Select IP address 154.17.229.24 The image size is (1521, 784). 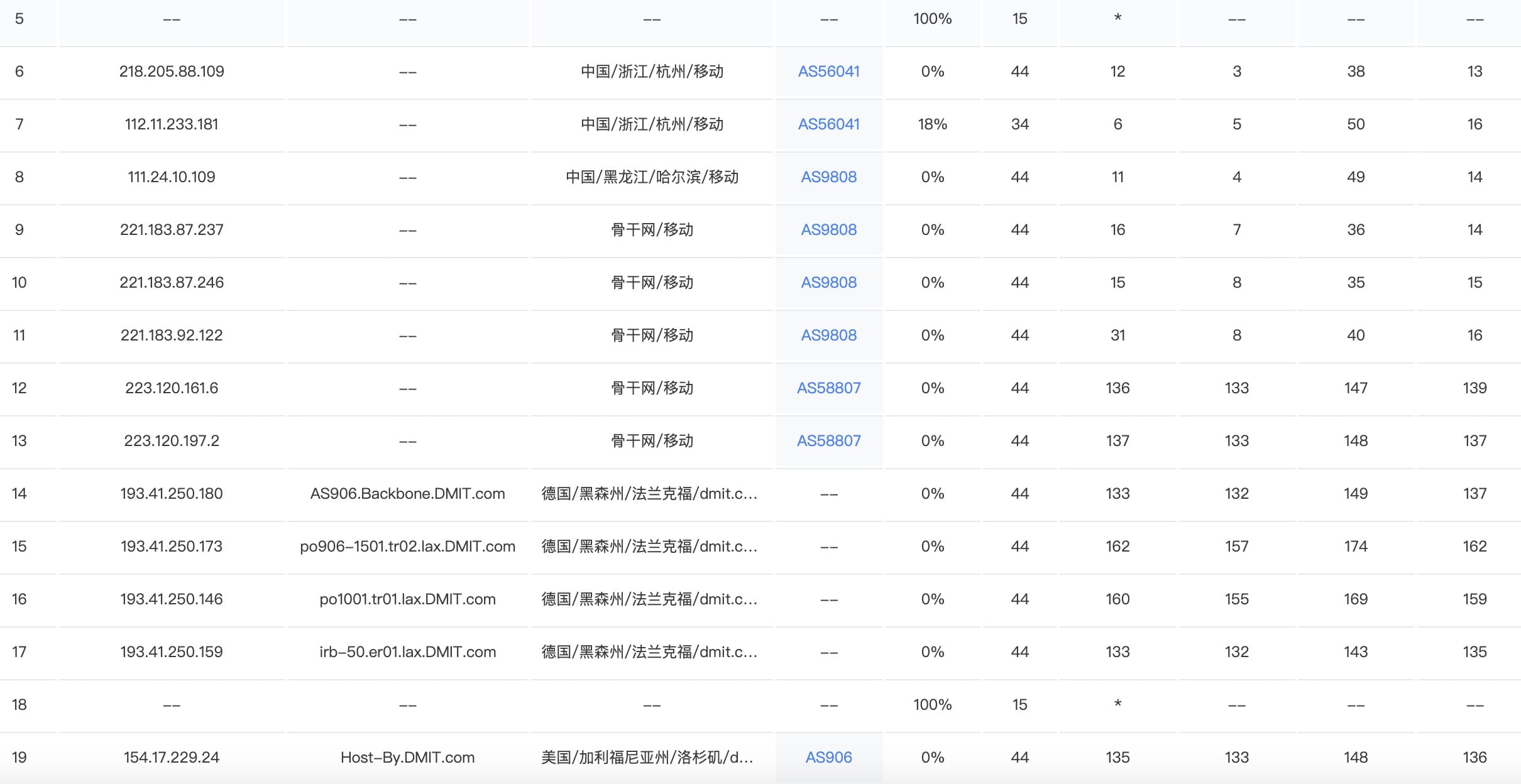tap(172, 758)
